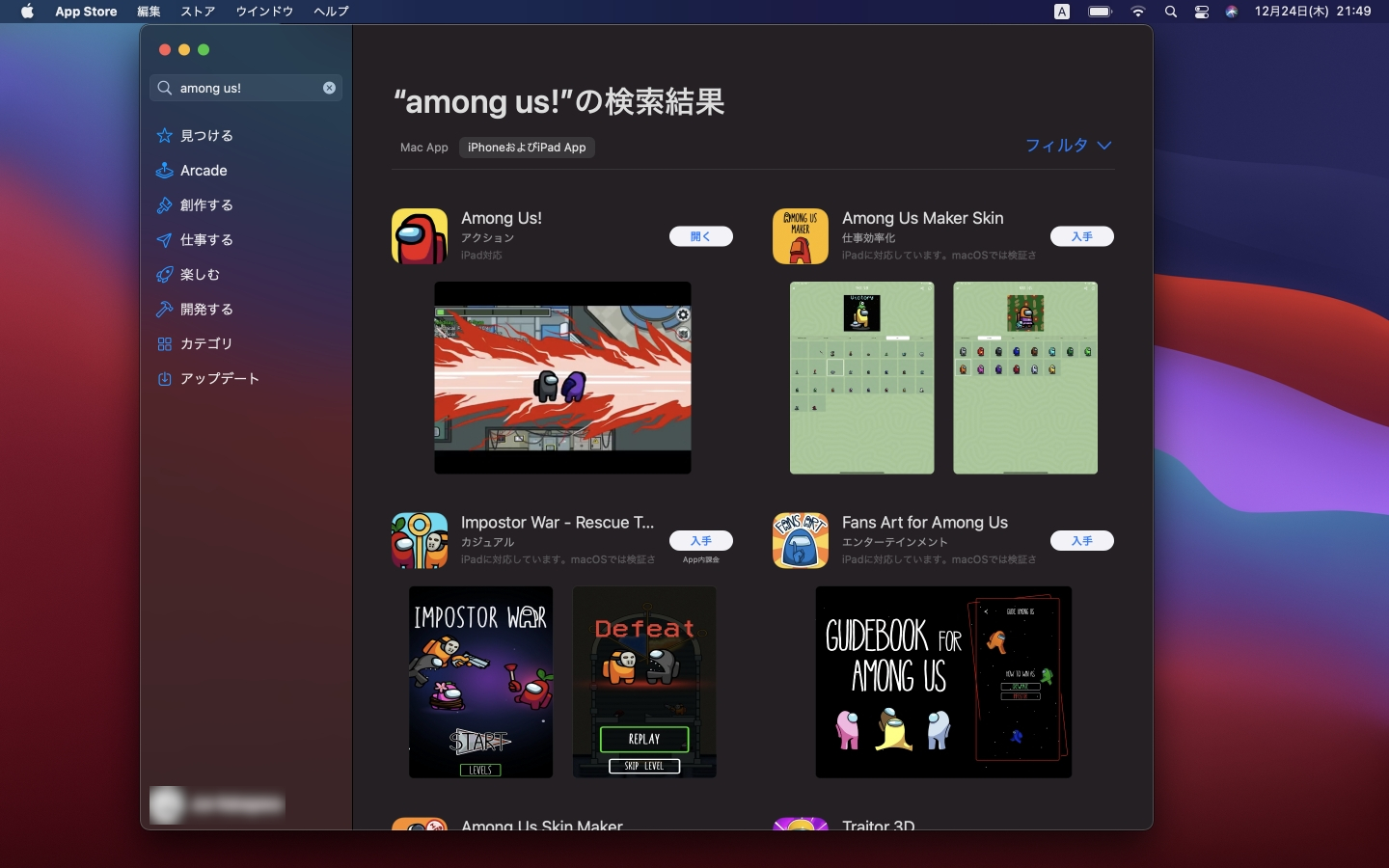Select the iPhoneおよびiPad App tab

(x=527, y=148)
